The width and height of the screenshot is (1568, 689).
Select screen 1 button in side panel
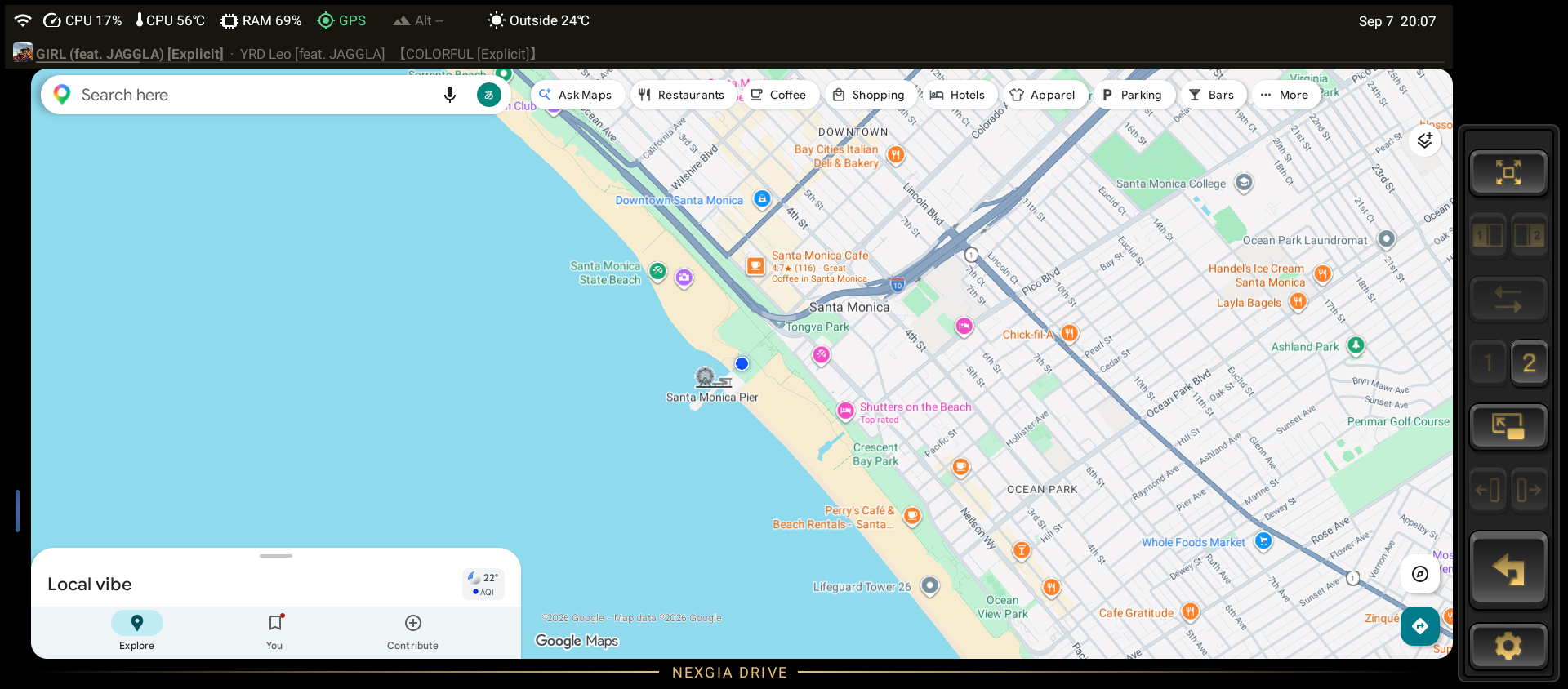point(1488,362)
